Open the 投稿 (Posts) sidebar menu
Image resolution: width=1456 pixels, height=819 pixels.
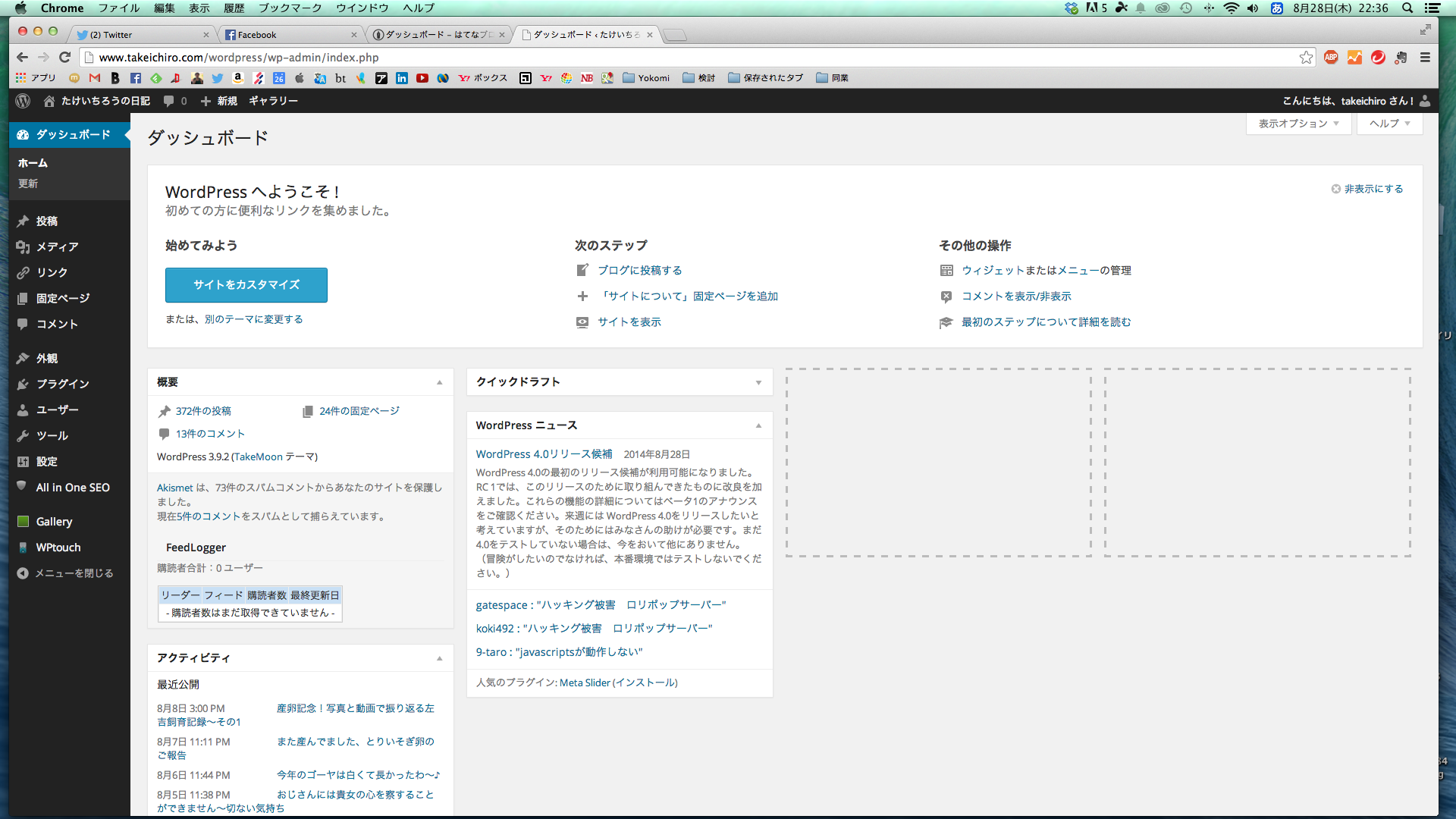click(70, 221)
